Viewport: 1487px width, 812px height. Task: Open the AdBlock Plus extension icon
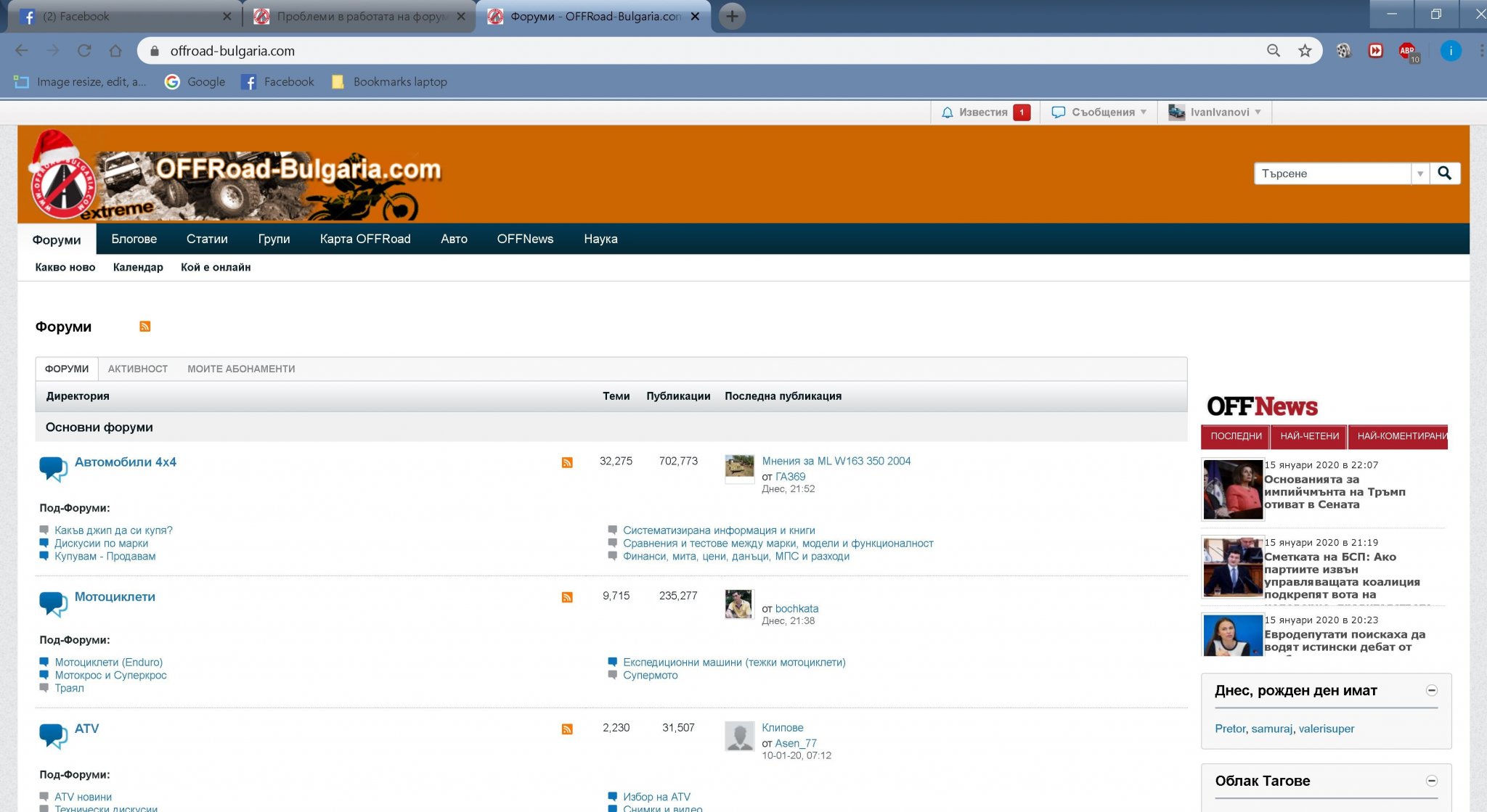pos(1407,51)
